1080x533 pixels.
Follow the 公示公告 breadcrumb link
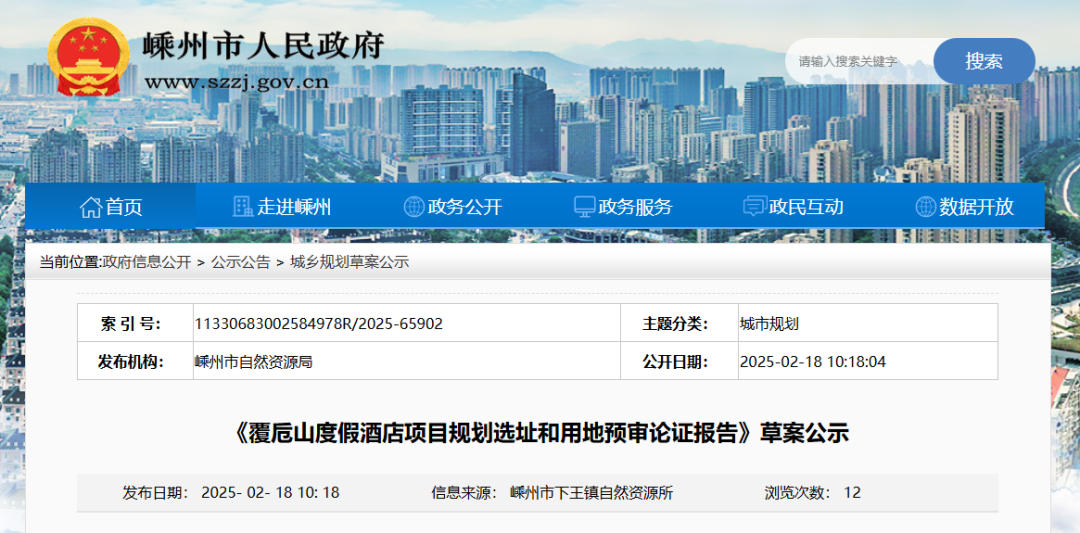click(x=240, y=262)
